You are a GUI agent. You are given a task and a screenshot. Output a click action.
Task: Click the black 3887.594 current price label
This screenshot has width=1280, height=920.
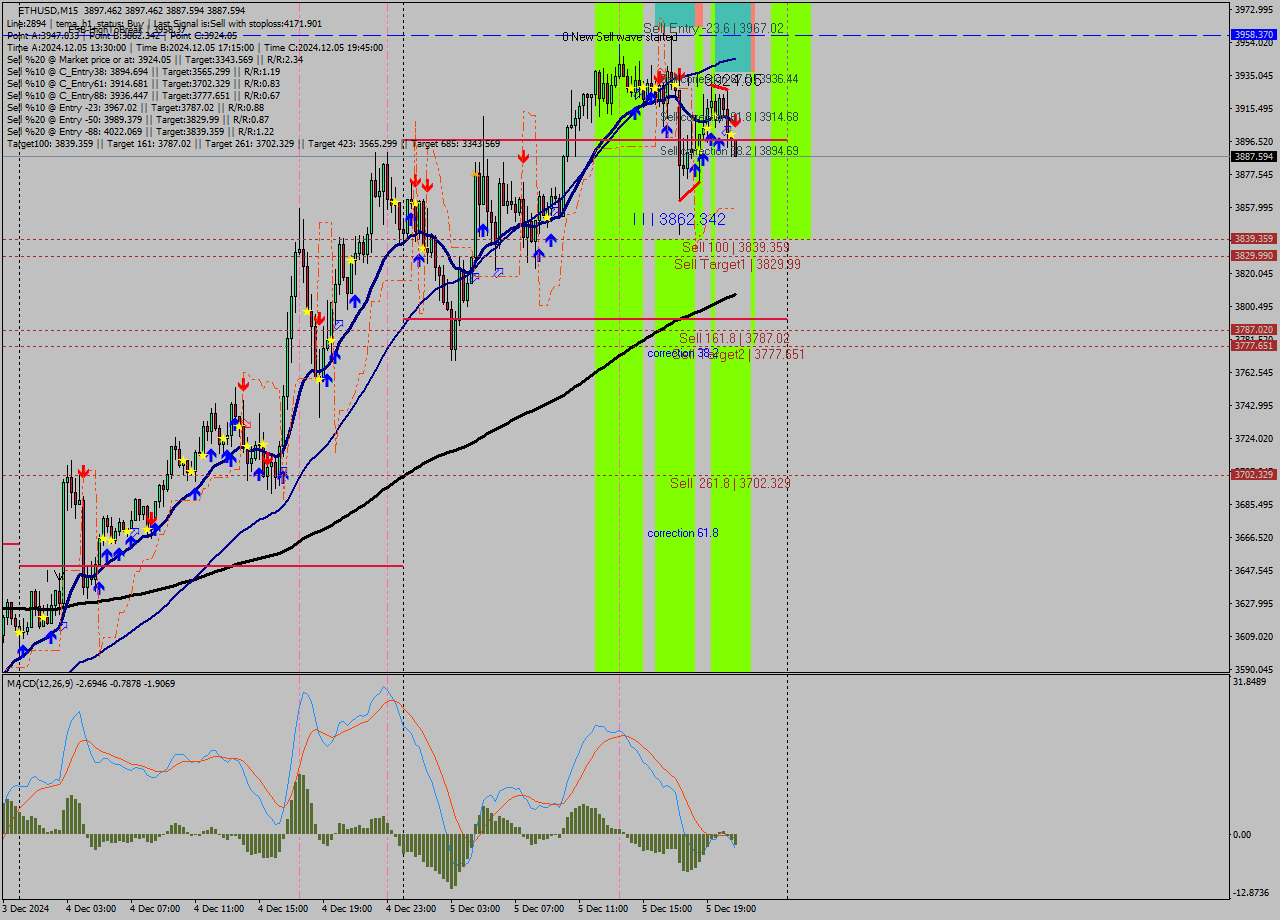point(1252,156)
